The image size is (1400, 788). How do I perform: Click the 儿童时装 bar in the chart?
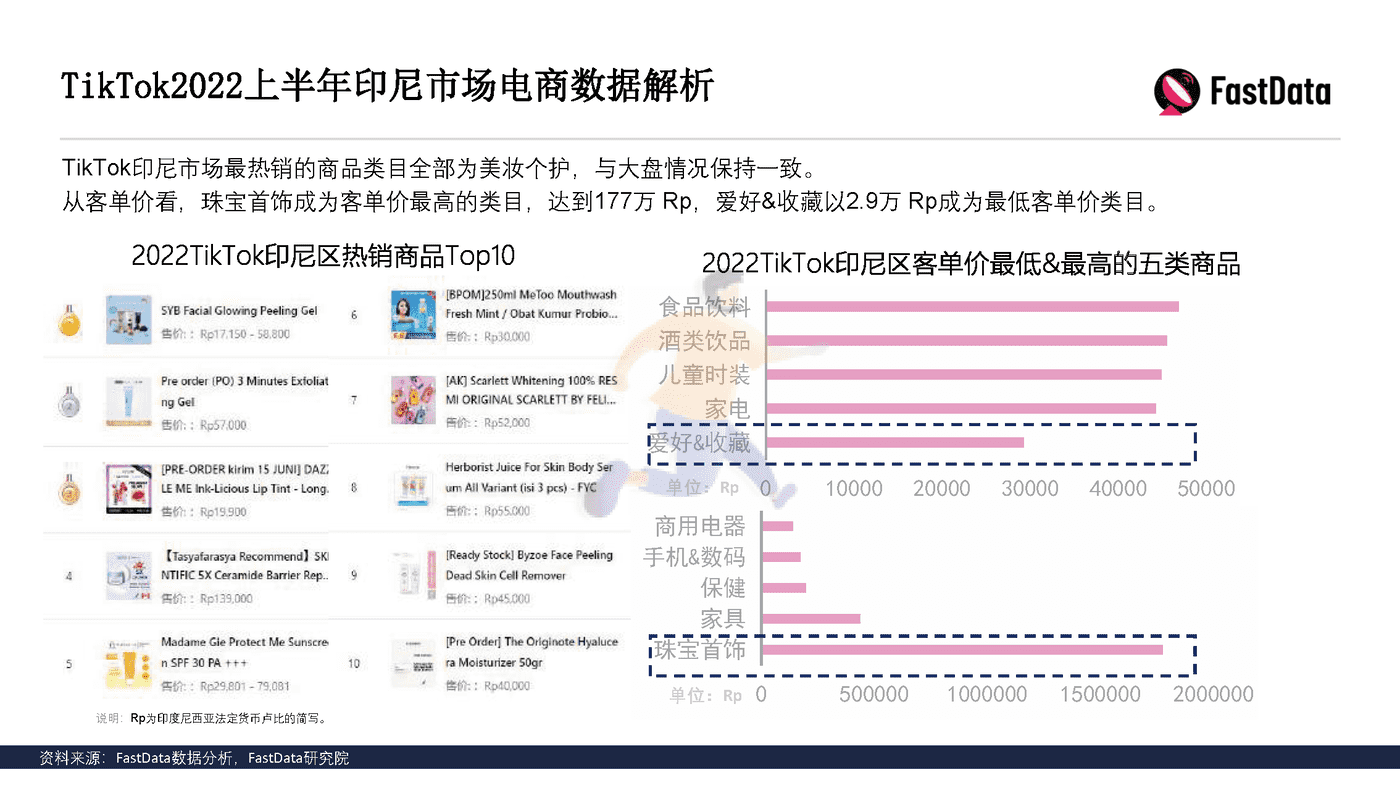click(x=964, y=374)
